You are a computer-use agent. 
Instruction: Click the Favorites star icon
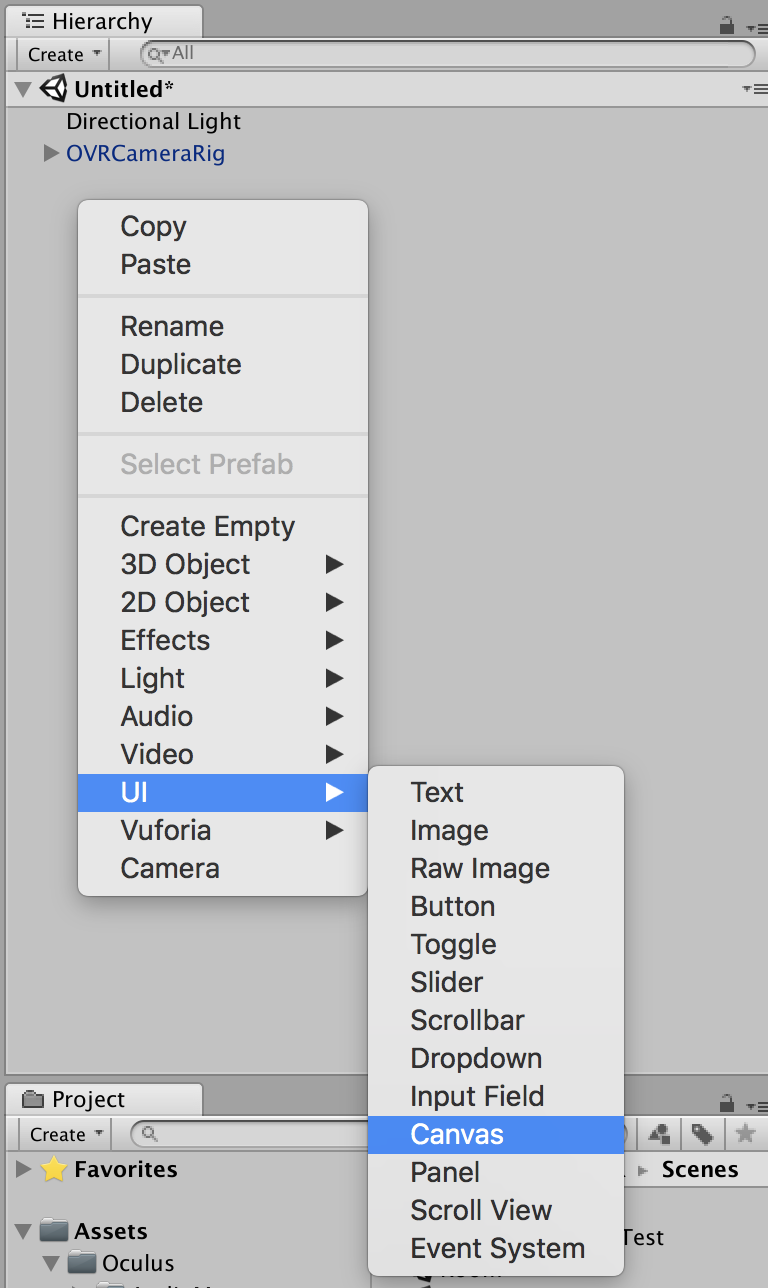point(54,1170)
